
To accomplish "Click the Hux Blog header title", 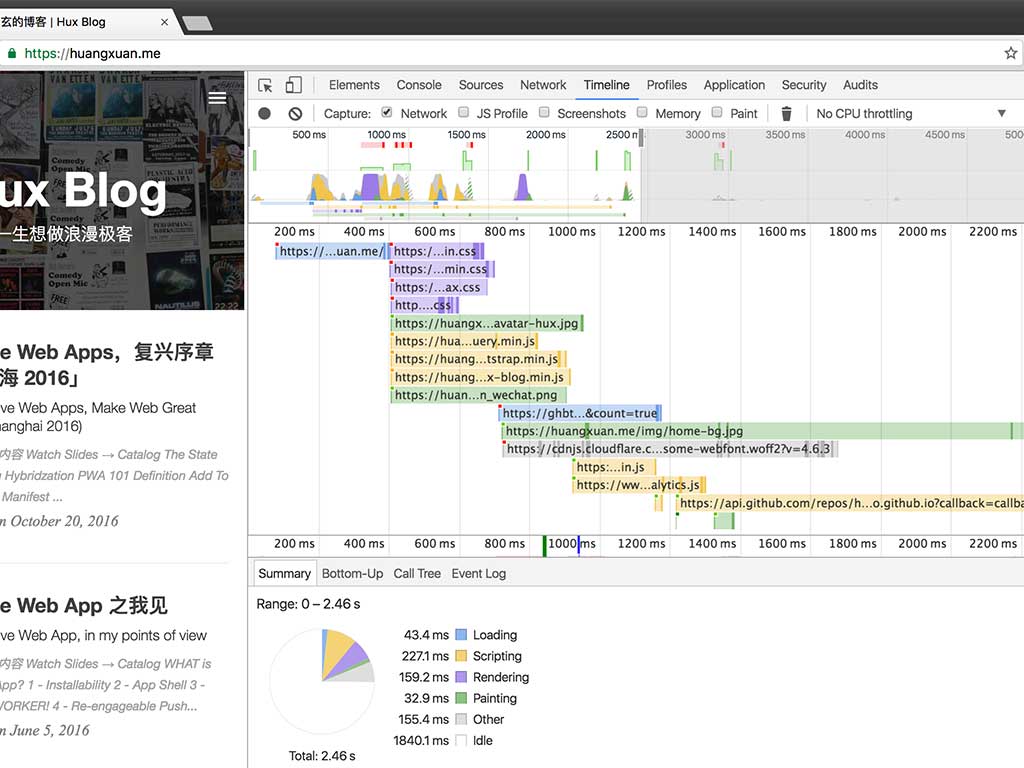I will click(83, 191).
